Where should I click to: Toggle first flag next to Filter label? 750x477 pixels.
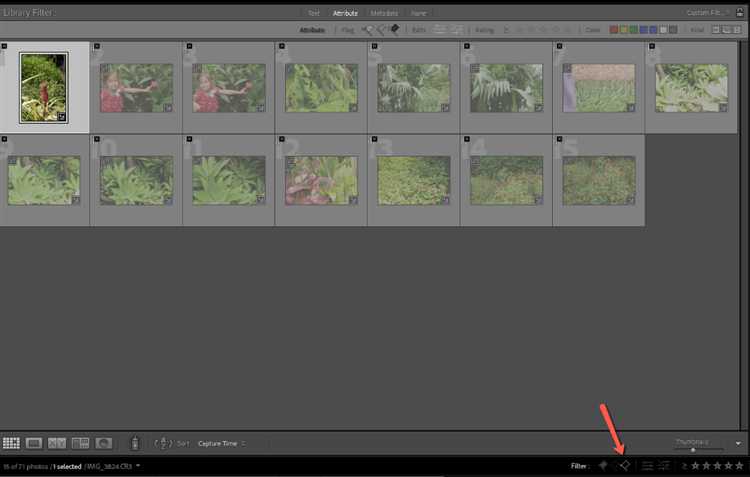(603, 465)
